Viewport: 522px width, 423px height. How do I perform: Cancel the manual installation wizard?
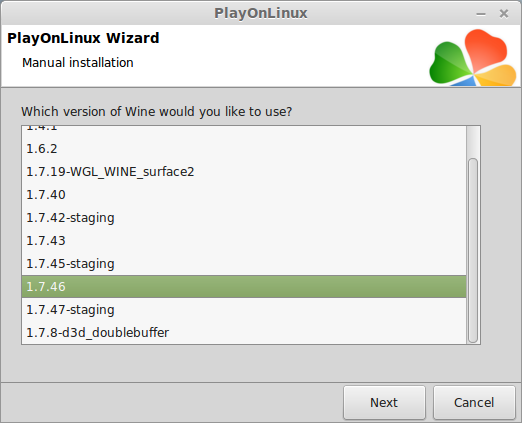tap(474, 403)
